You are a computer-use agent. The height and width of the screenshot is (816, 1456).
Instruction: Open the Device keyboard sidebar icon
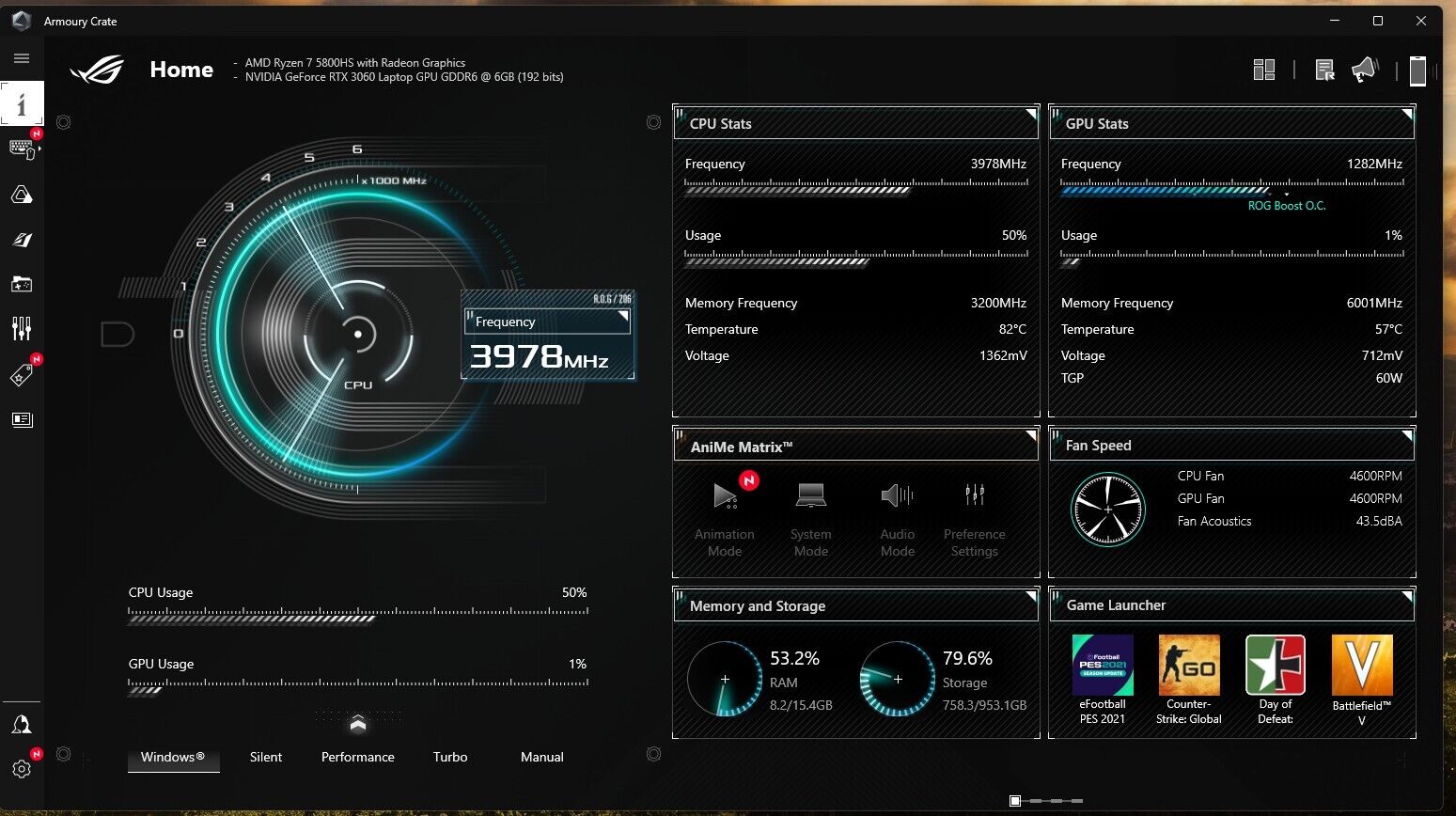[x=22, y=148]
